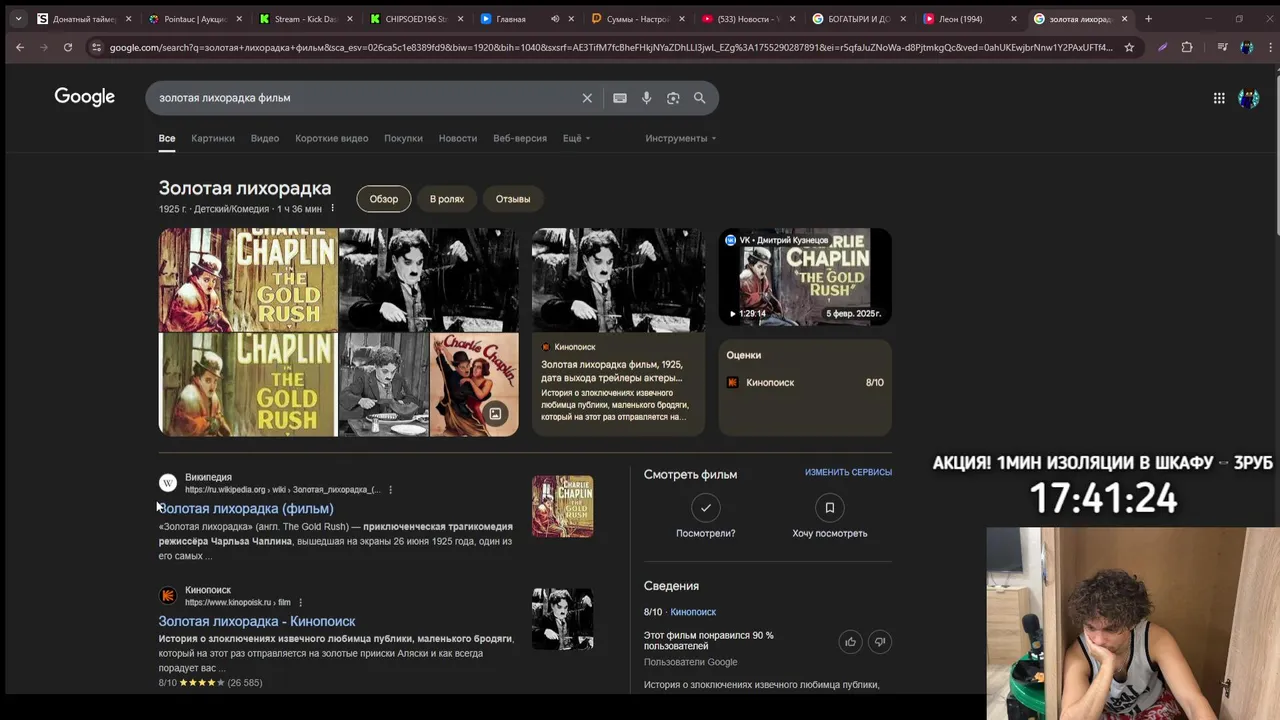Search by image with the Lens icon
The image size is (1280, 720).
pos(673,98)
